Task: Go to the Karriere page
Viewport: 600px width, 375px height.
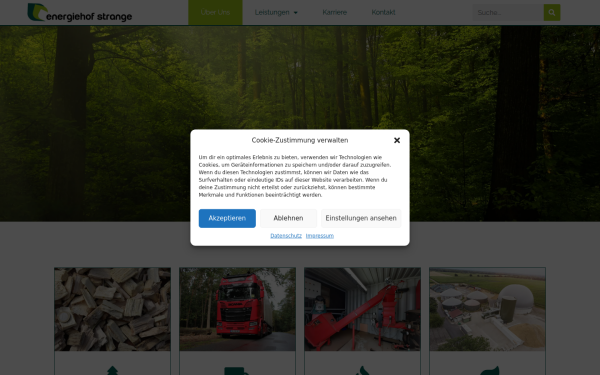Action: (334, 12)
